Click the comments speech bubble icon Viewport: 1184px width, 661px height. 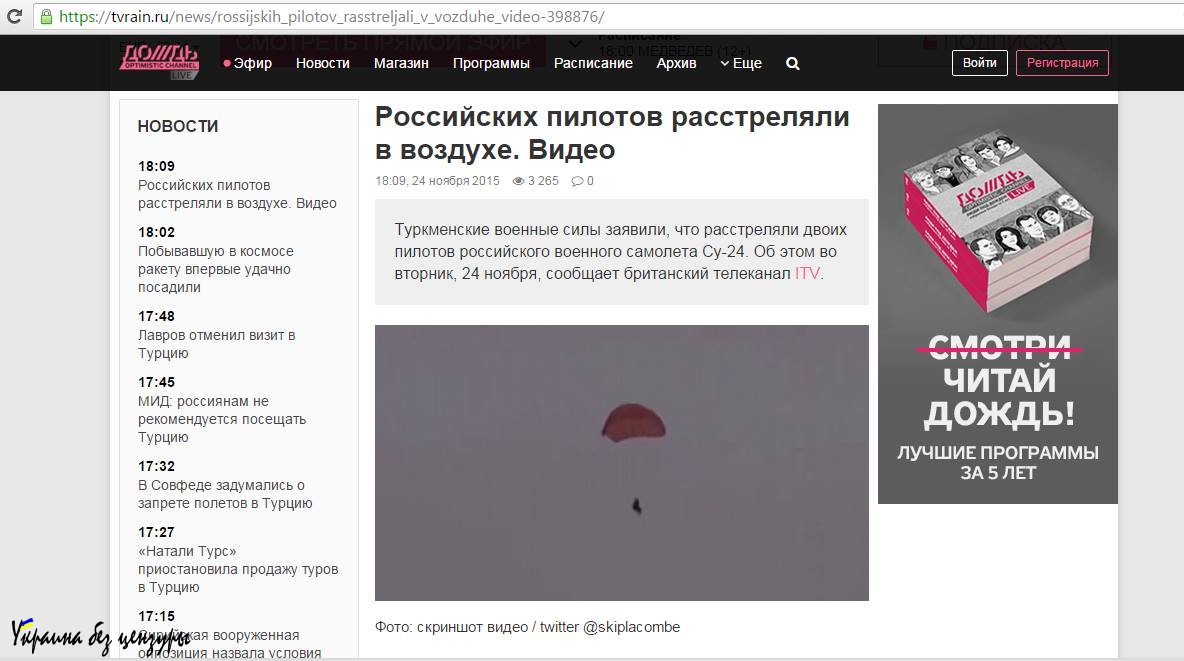pos(577,181)
